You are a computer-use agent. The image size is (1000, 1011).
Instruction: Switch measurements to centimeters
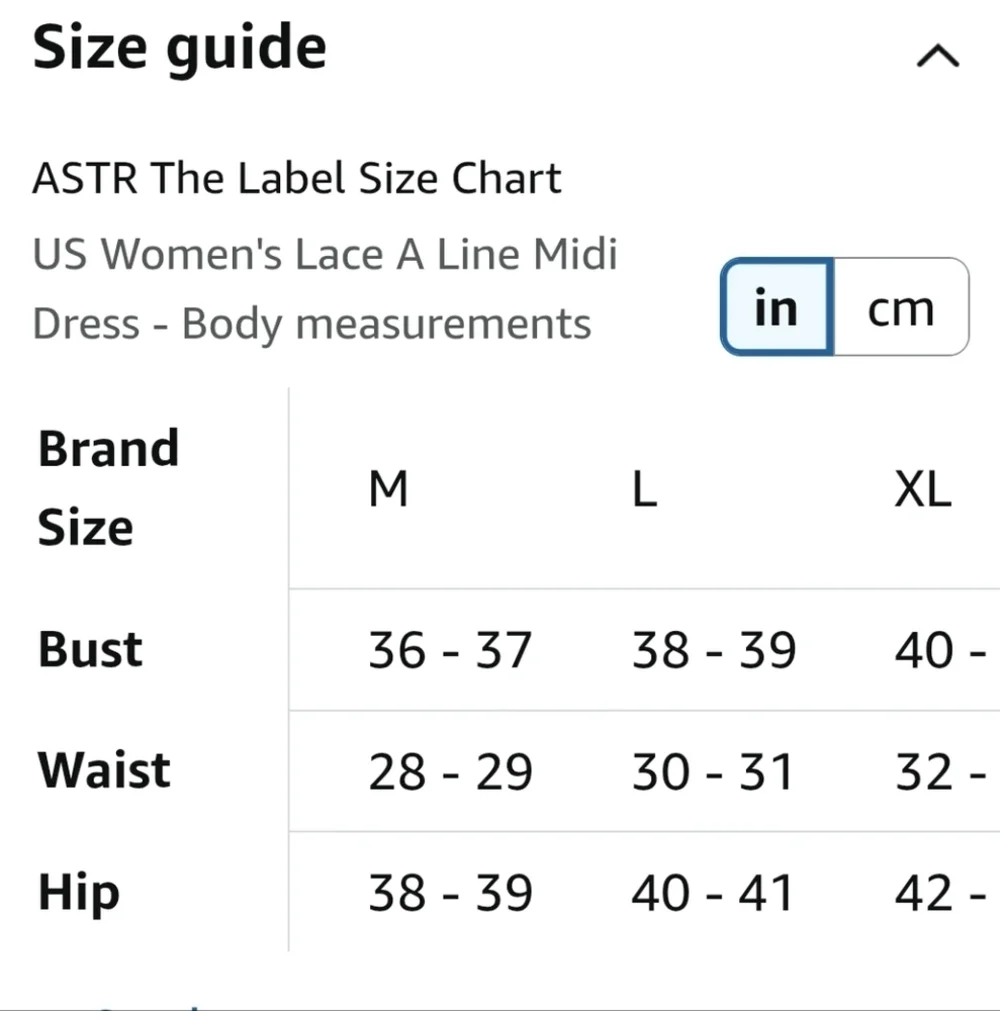[x=900, y=308]
